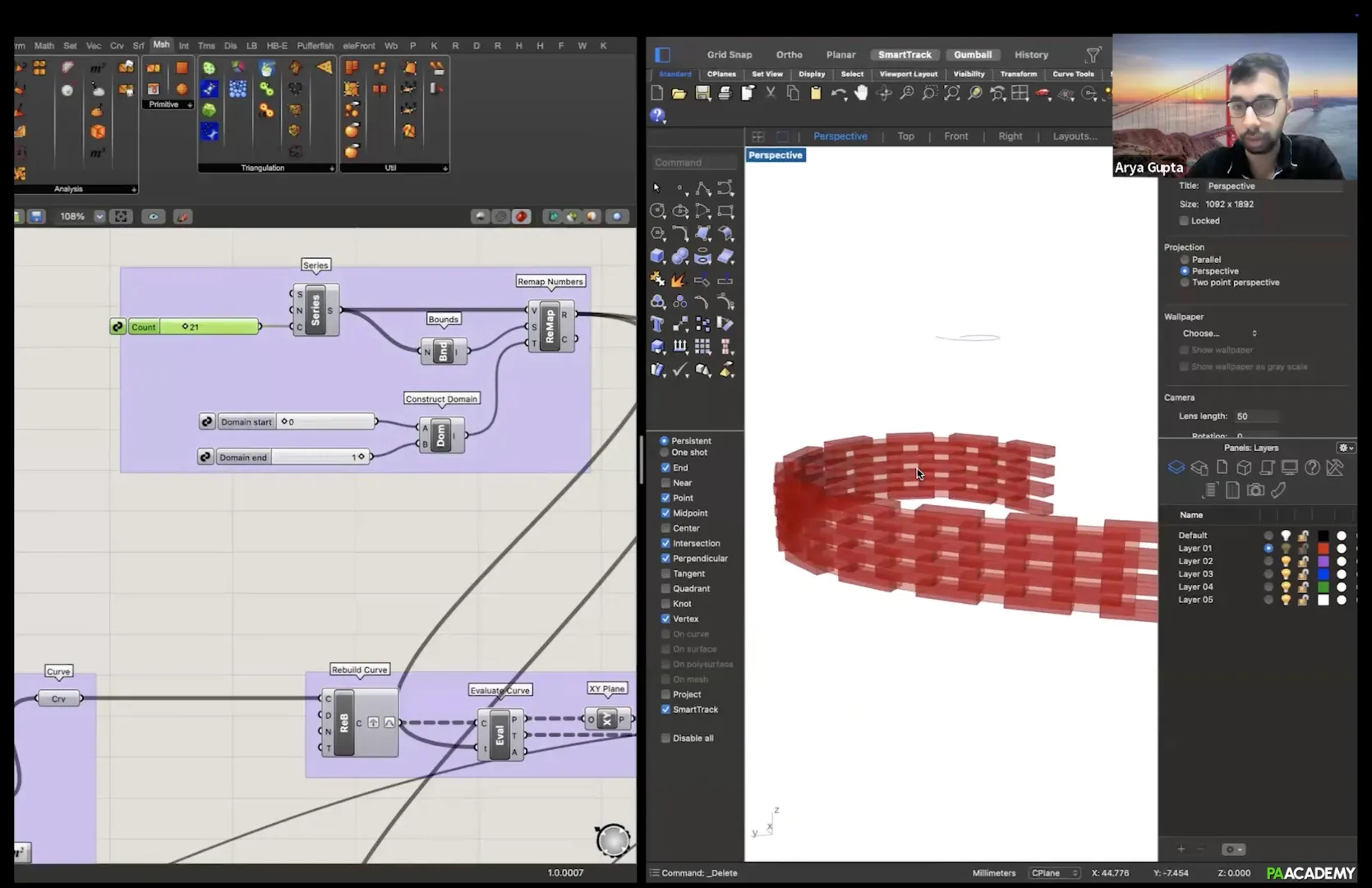Click the Zoom Extents icon
Screen dimensions: 1372x888
point(951,94)
